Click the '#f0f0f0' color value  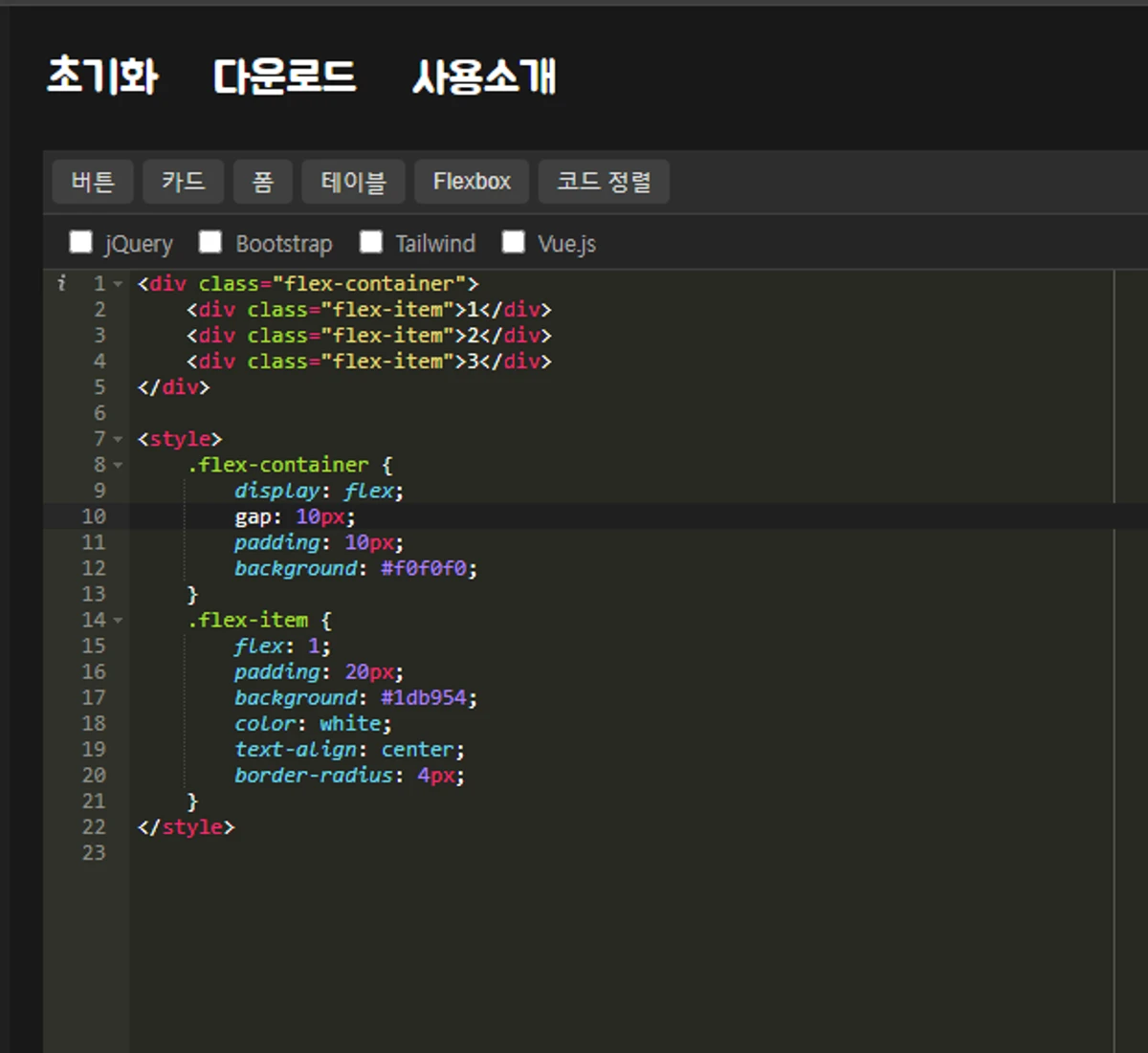pyautogui.click(x=423, y=568)
